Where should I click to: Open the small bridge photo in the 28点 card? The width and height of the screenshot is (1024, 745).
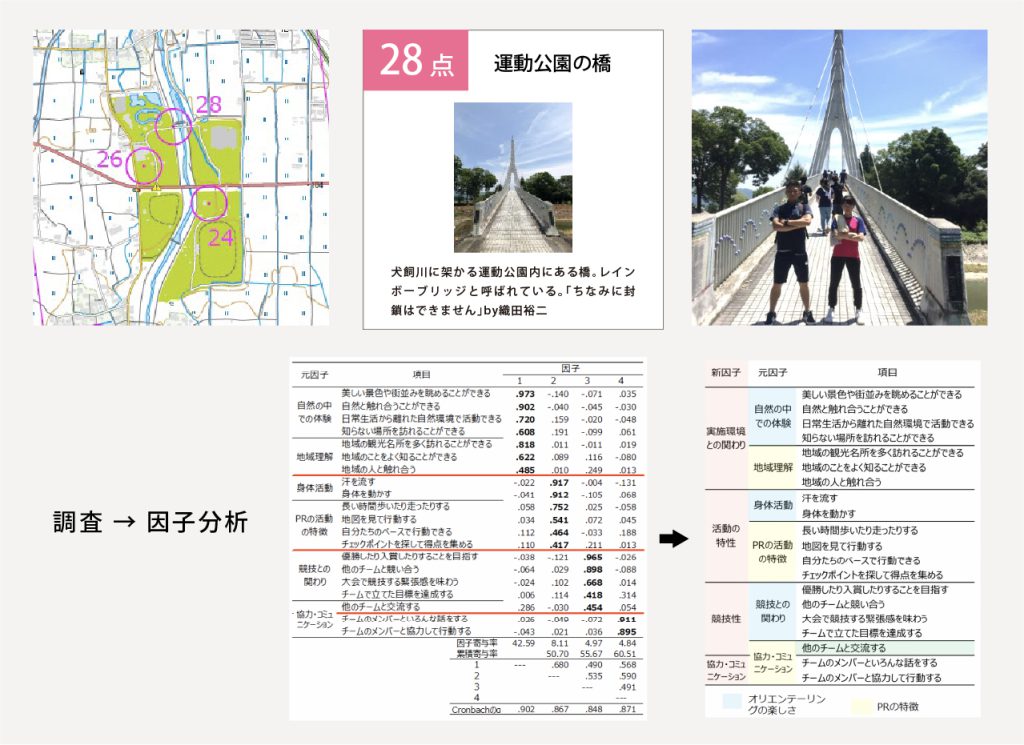point(513,177)
